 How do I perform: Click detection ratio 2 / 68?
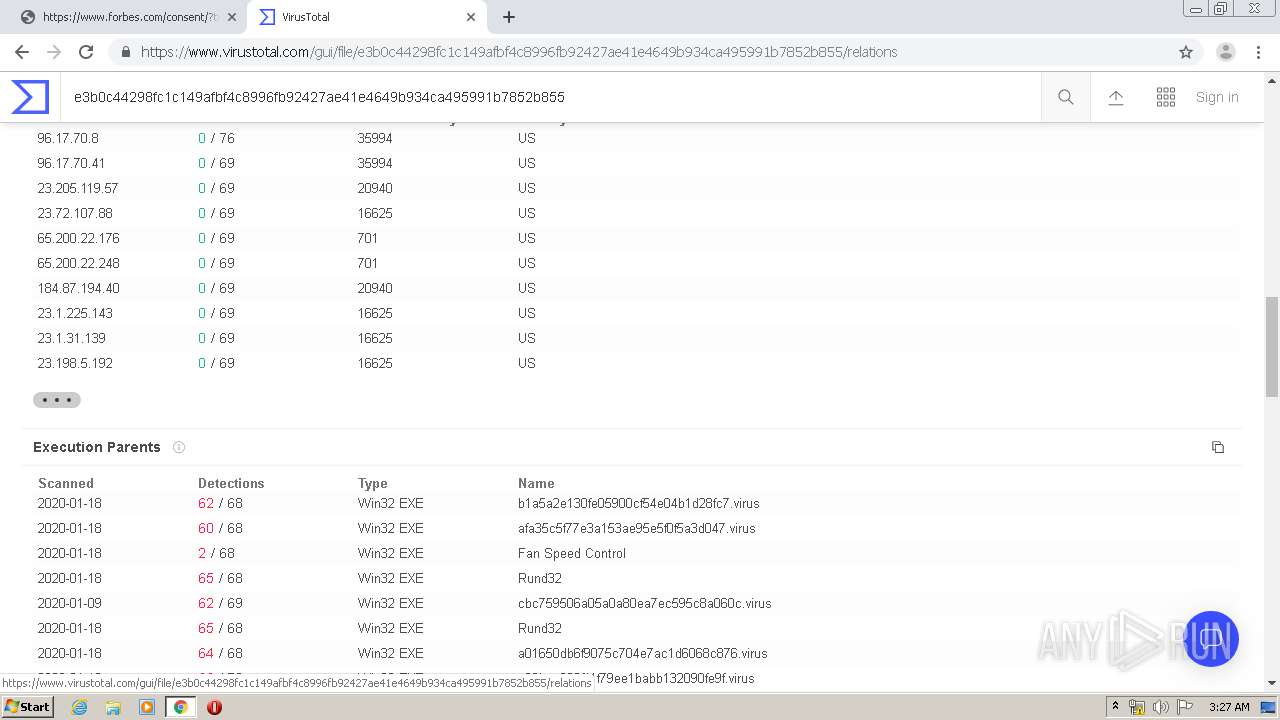tap(216, 553)
